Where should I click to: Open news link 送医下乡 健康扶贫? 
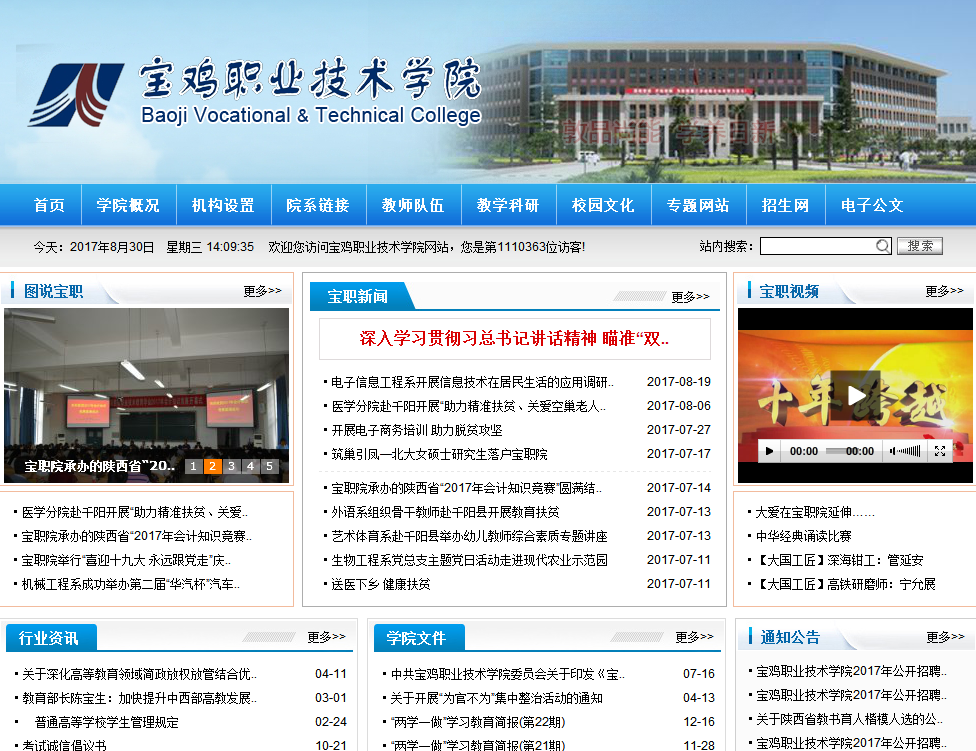point(381,584)
